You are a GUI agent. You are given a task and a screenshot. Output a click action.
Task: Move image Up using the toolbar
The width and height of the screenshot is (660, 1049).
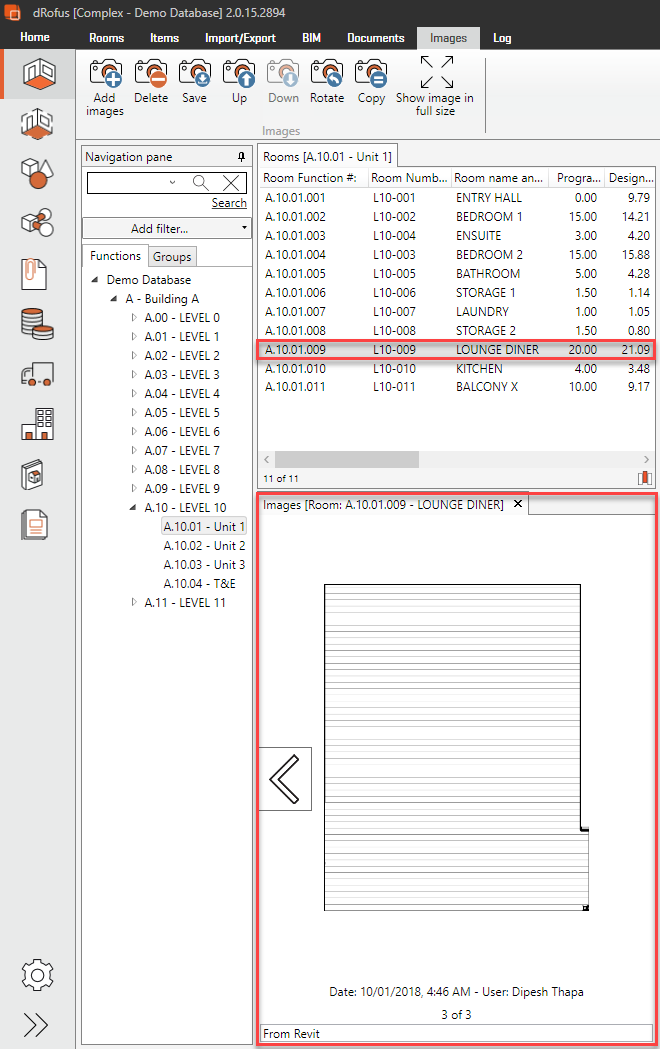(239, 76)
